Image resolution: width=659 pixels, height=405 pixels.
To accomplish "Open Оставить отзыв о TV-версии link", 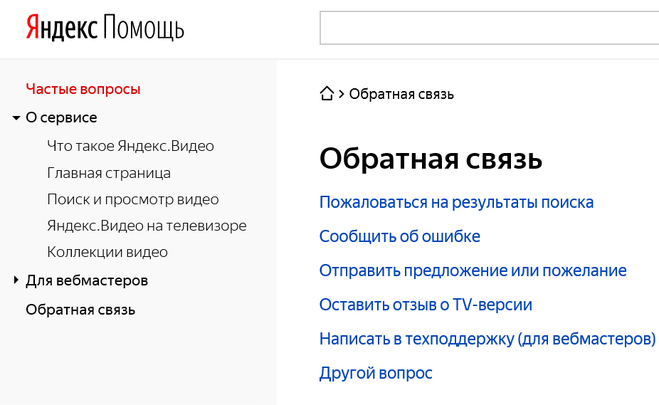I will 426,305.
